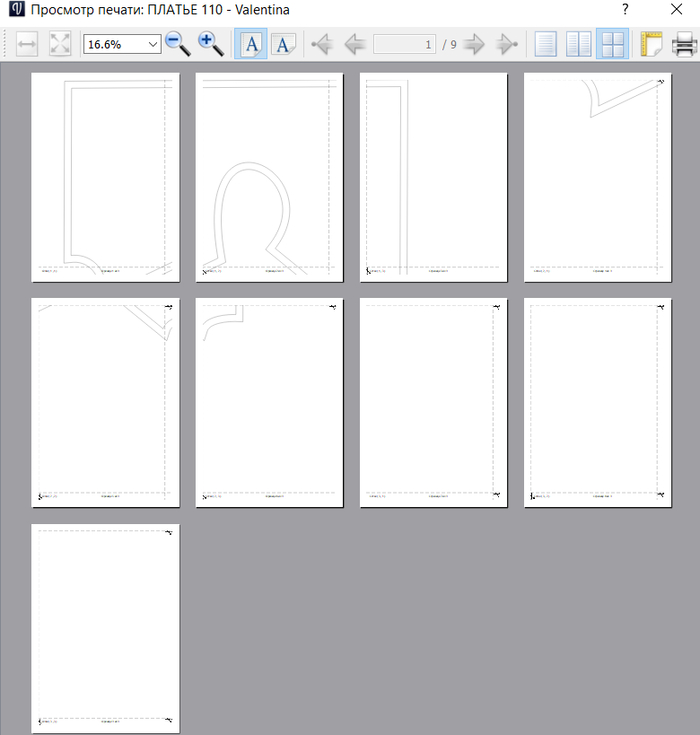This screenshot has width=700, height=735.
Task: Jump to the last page
Action: click(507, 44)
